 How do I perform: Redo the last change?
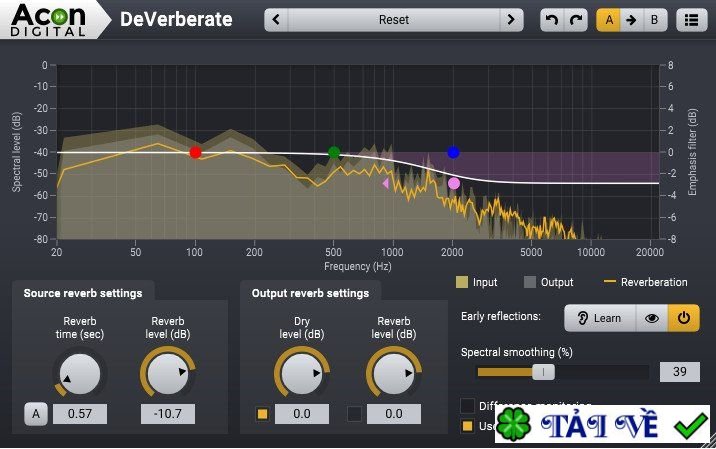[x=576, y=20]
